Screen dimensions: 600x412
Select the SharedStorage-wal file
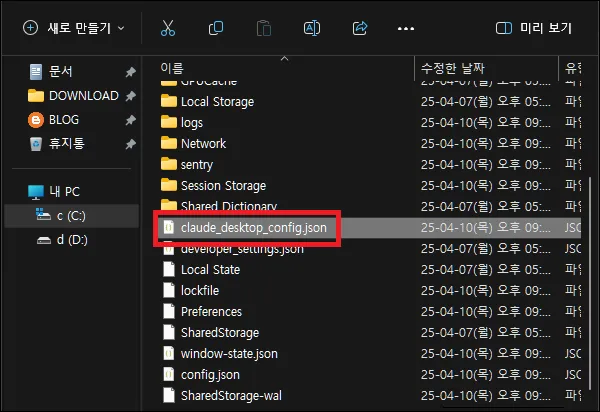(x=231, y=396)
